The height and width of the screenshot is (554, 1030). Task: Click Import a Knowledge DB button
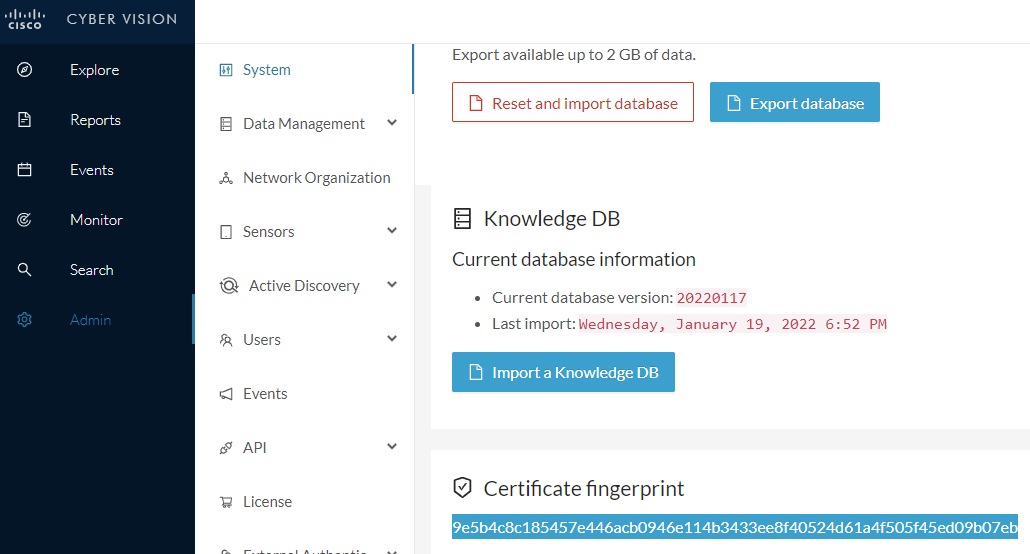pyautogui.click(x=563, y=372)
